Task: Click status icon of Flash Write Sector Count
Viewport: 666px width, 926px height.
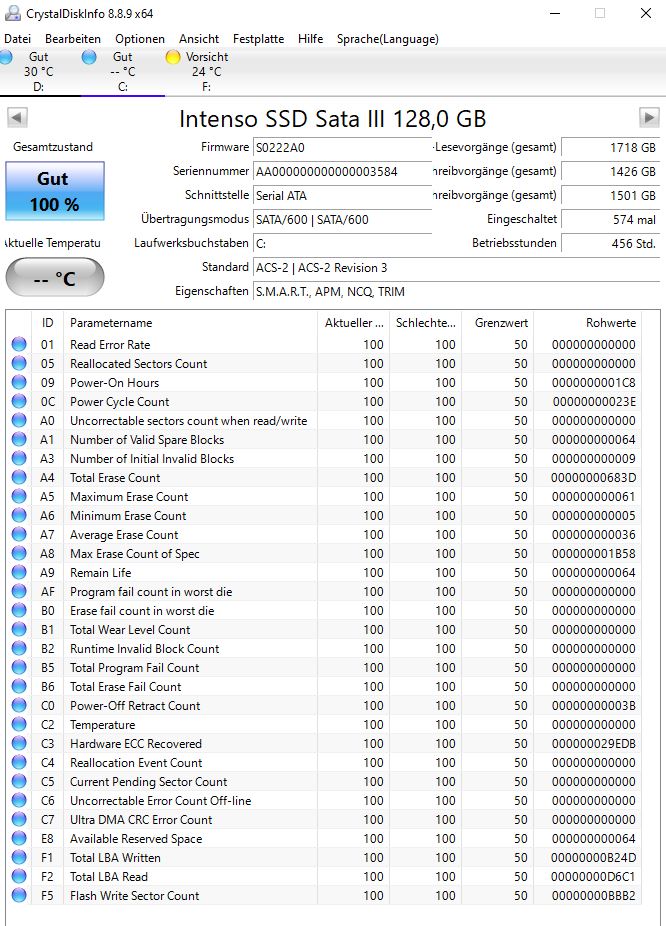Action: tap(19, 895)
